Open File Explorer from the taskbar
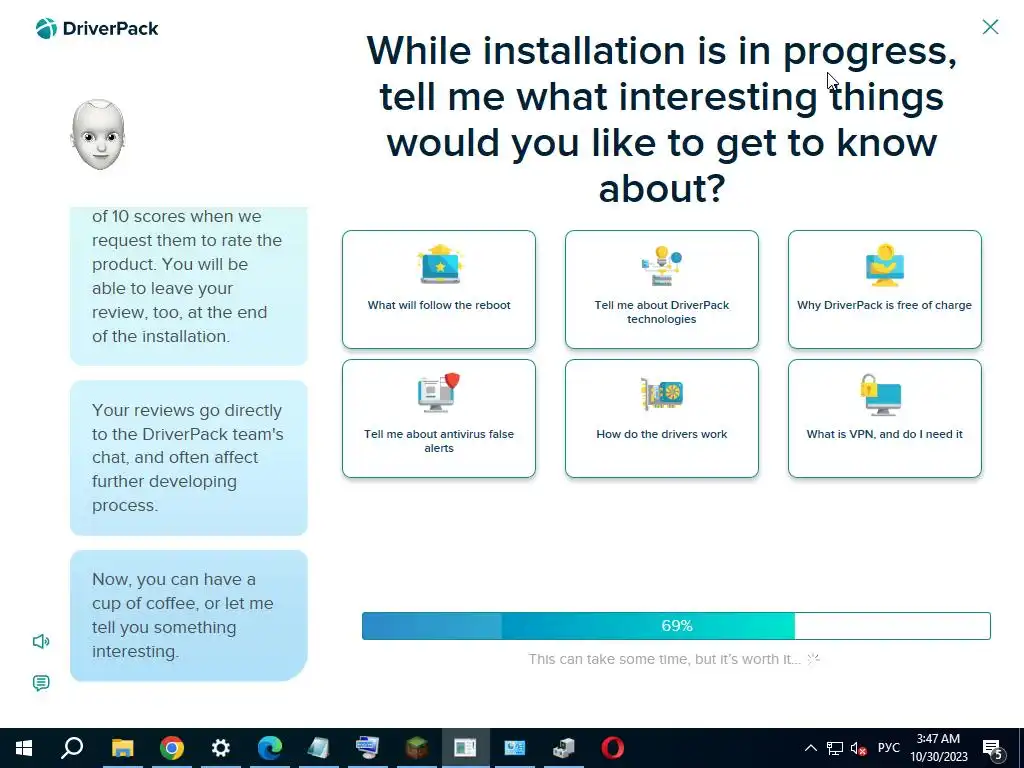This screenshot has width=1024, height=768. click(122, 748)
